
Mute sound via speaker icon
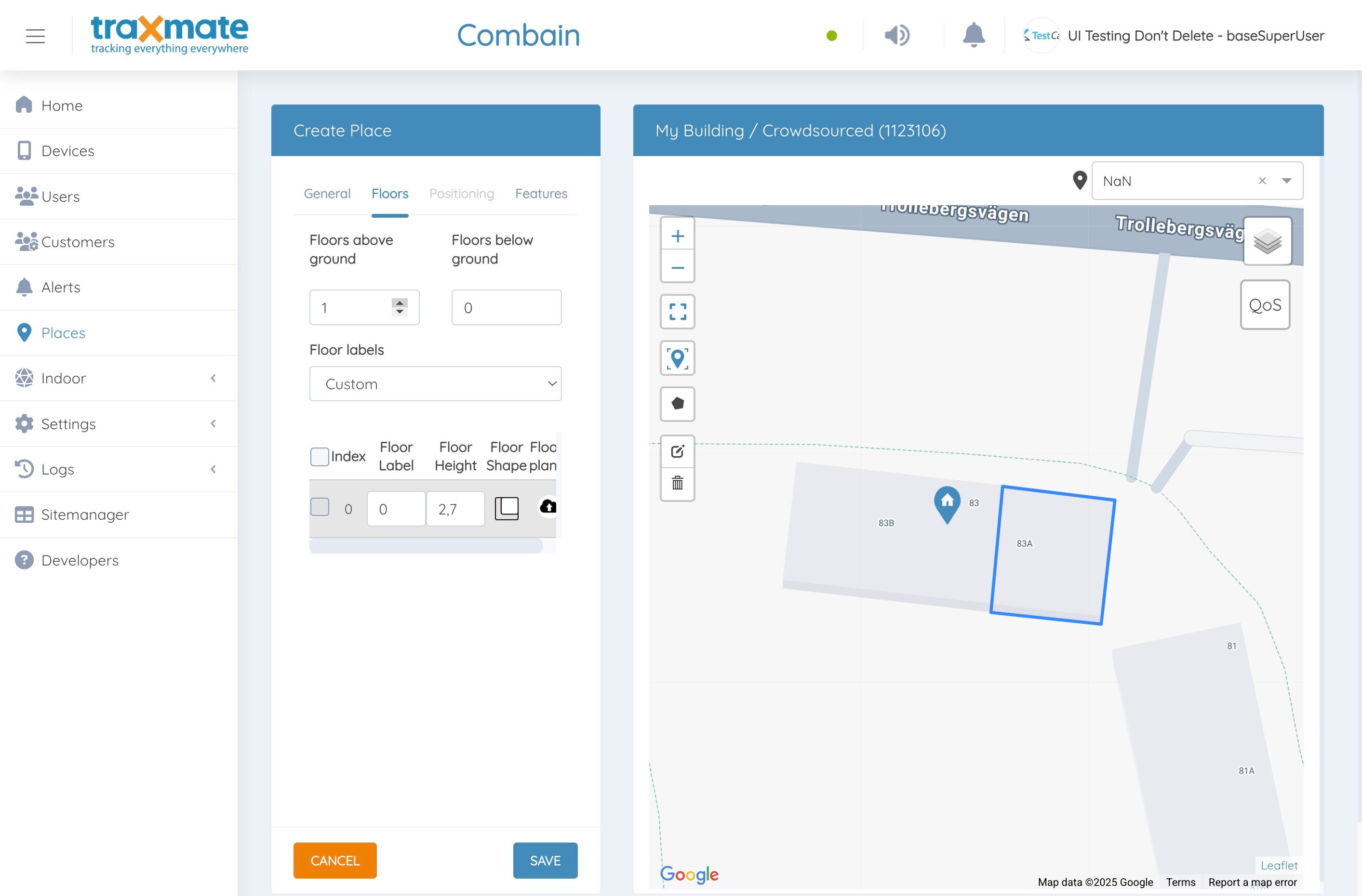[x=896, y=36]
